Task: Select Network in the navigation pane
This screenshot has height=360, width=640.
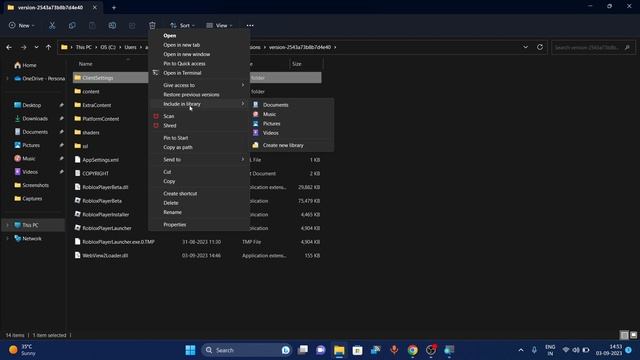Action: coord(28,238)
